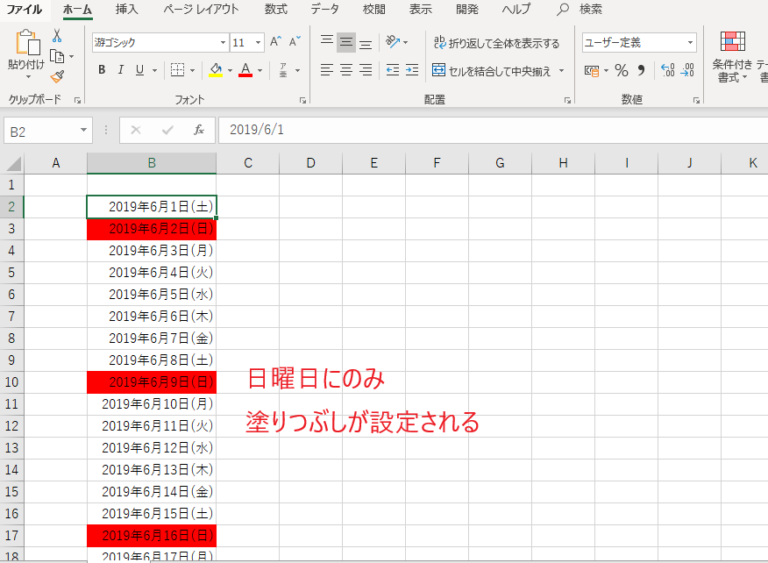Increase font size with larger A

tap(276, 42)
